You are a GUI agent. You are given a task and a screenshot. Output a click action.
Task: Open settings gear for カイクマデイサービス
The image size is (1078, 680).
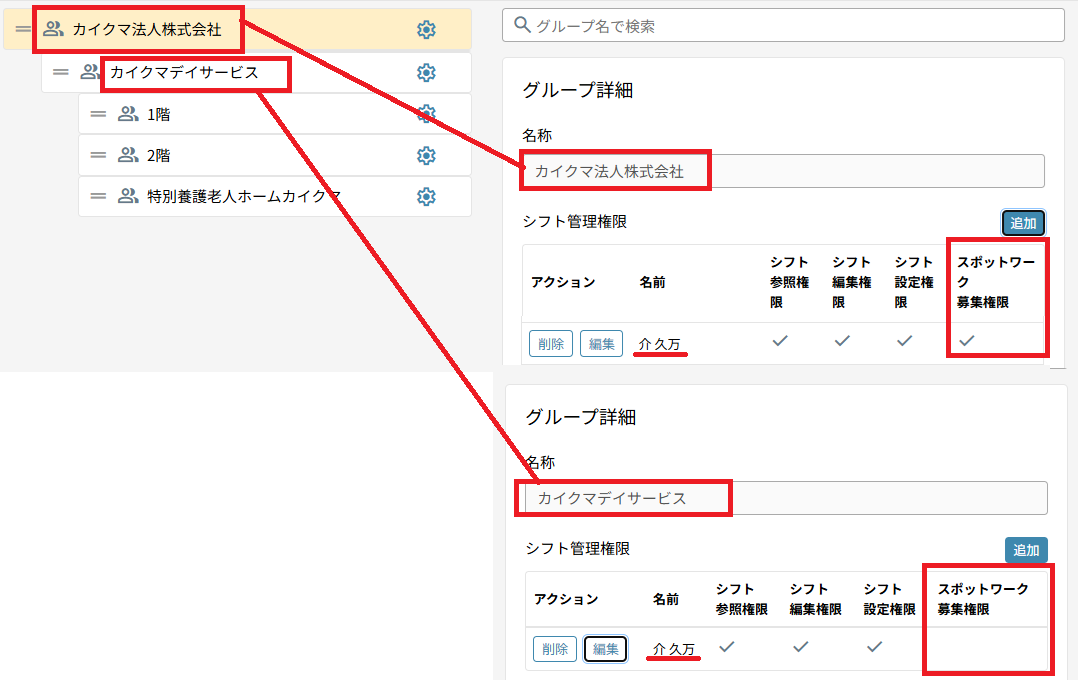pos(426,72)
